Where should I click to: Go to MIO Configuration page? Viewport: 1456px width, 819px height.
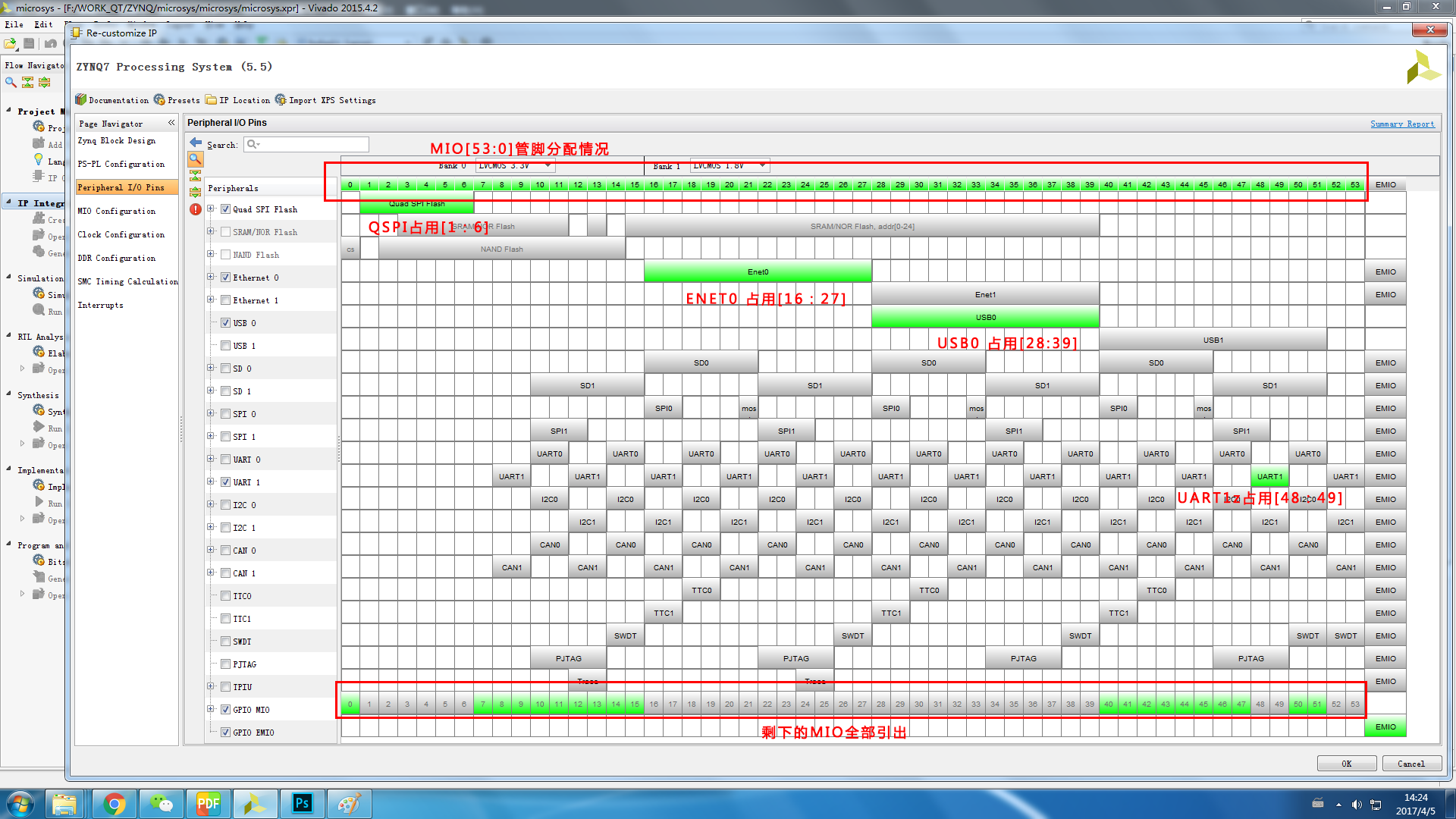click(x=117, y=212)
